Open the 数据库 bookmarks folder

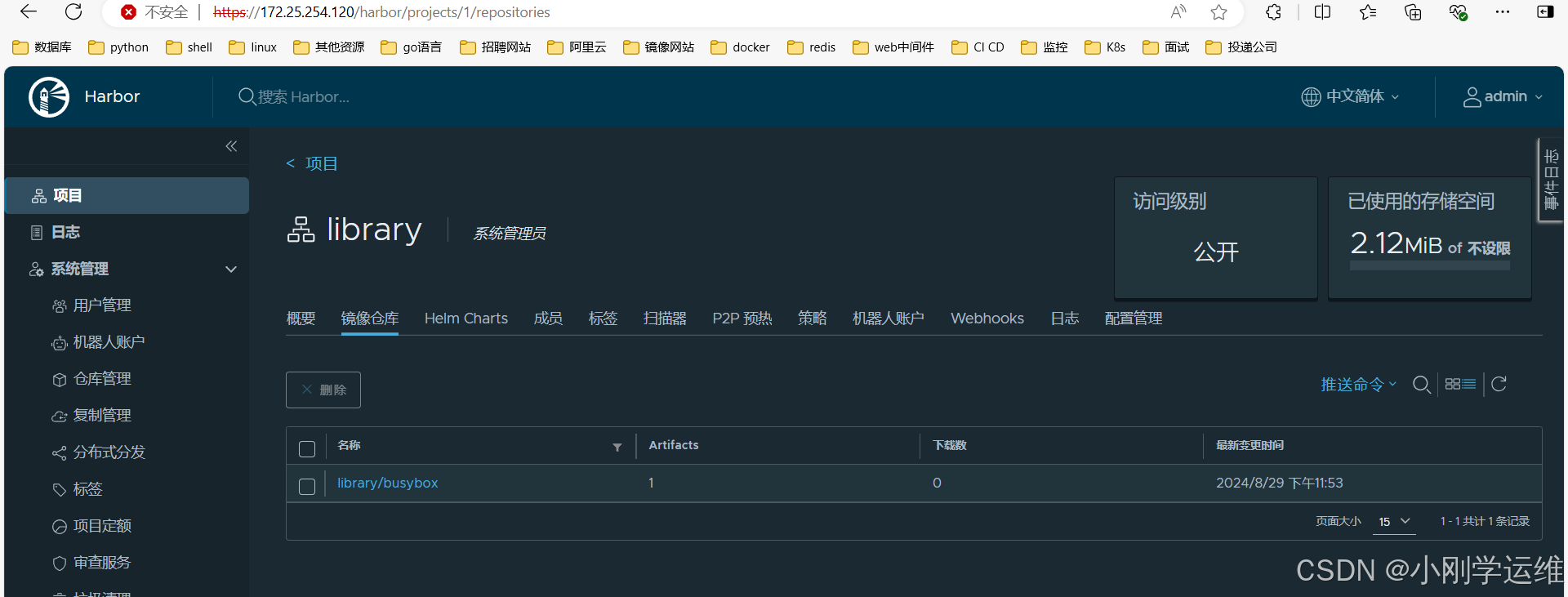click(x=42, y=47)
